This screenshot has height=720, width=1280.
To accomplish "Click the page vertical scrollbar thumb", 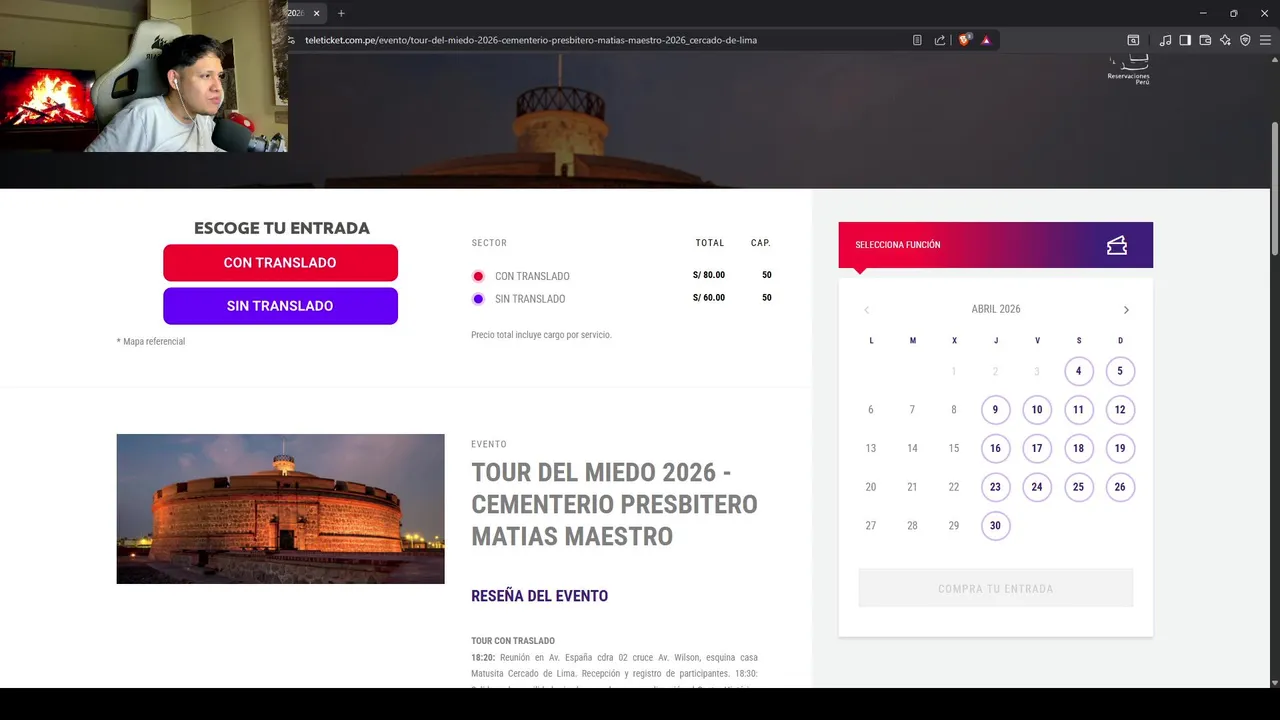I will point(1274,187).
